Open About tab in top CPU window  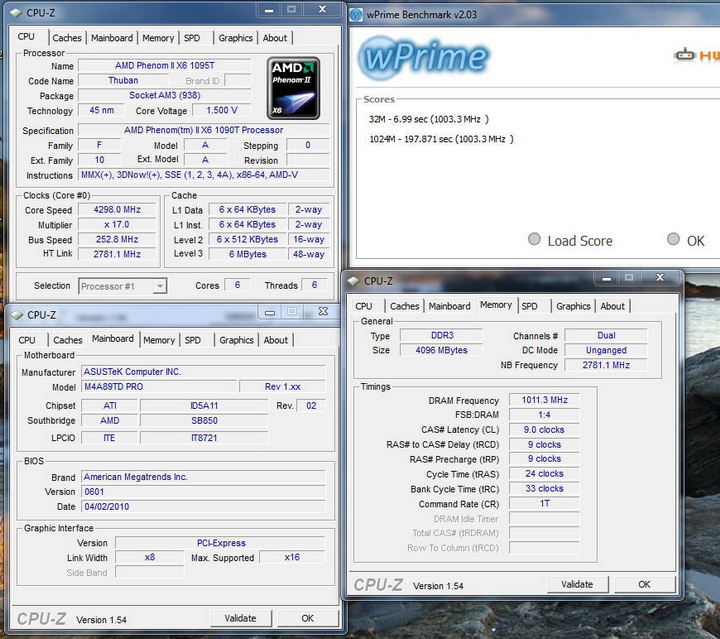point(275,38)
